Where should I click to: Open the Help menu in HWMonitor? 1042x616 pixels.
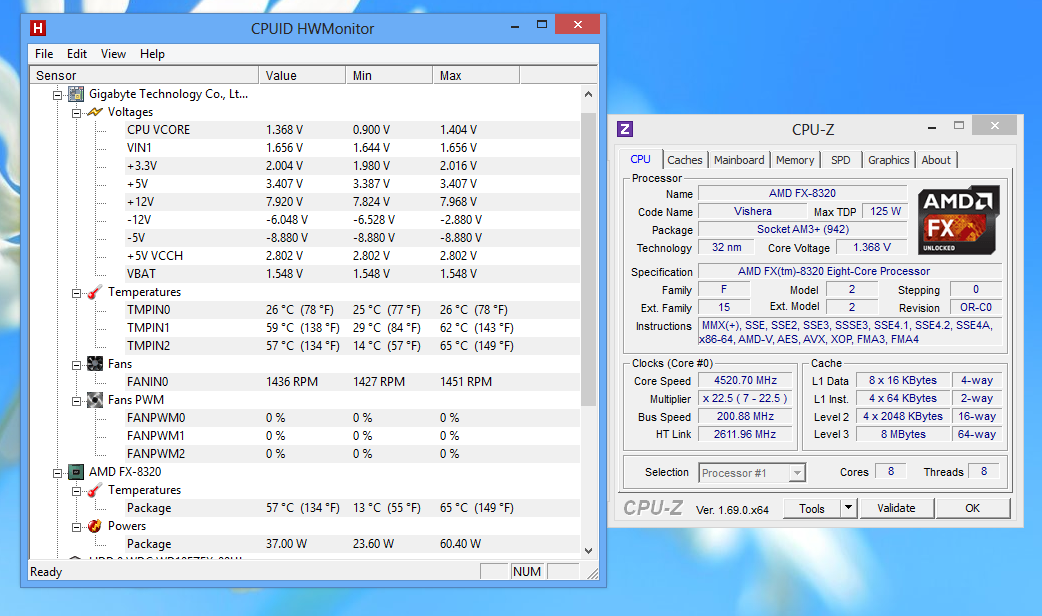tap(152, 54)
